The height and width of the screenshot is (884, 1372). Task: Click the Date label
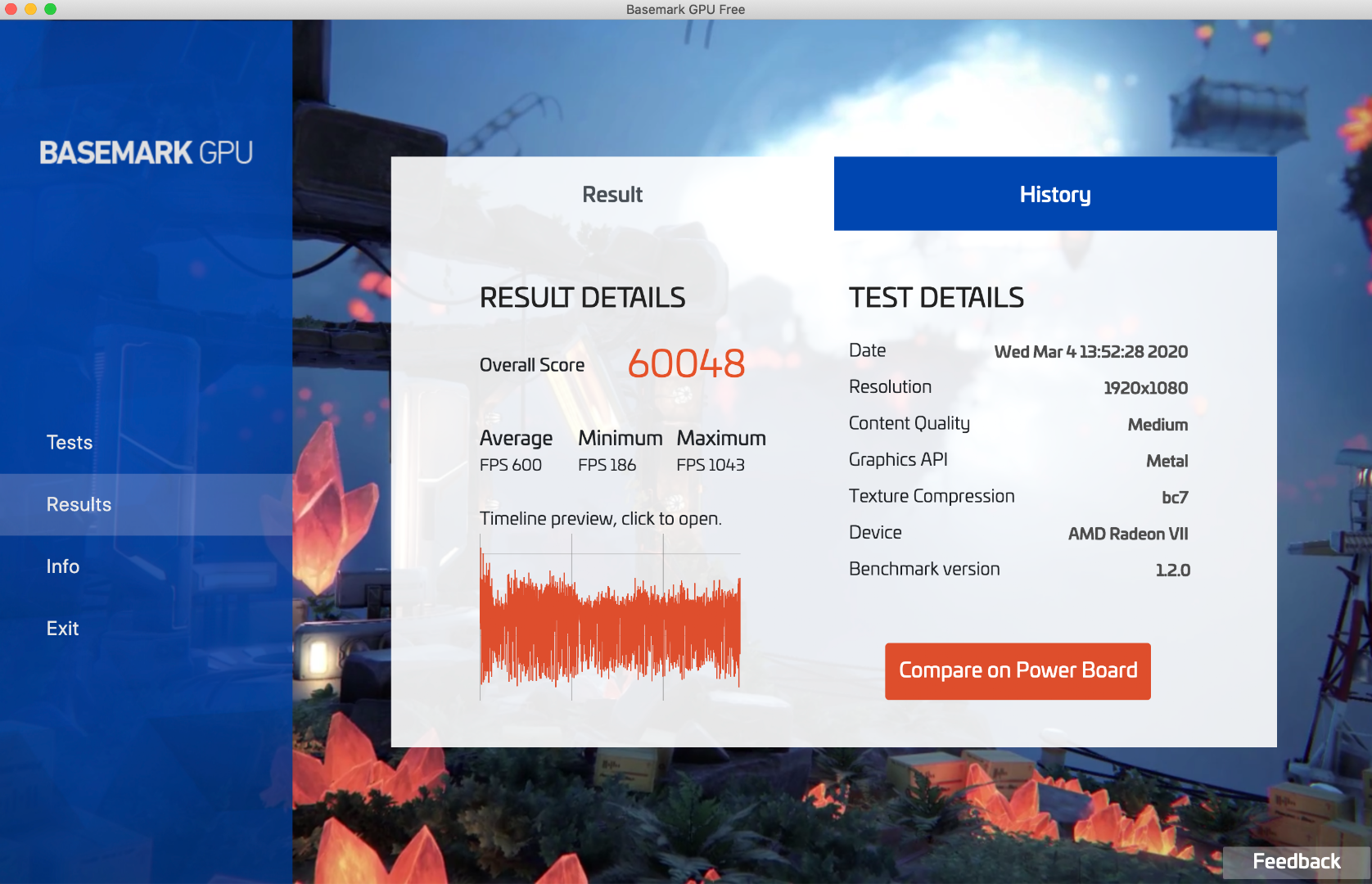(x=867, y=350)
